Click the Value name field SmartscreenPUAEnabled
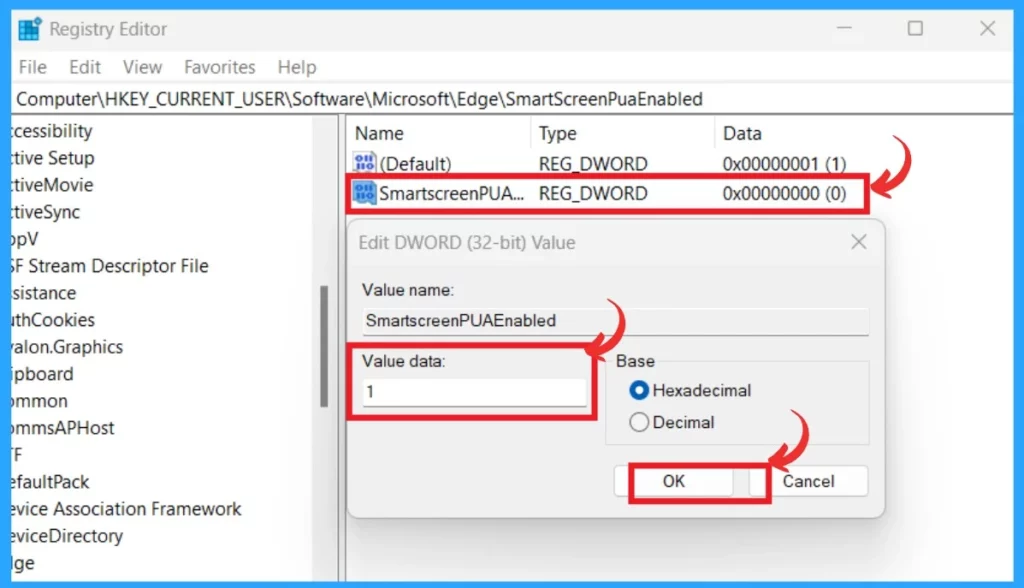The width and height of the screenshot is (1024, 588). point(616,321)
